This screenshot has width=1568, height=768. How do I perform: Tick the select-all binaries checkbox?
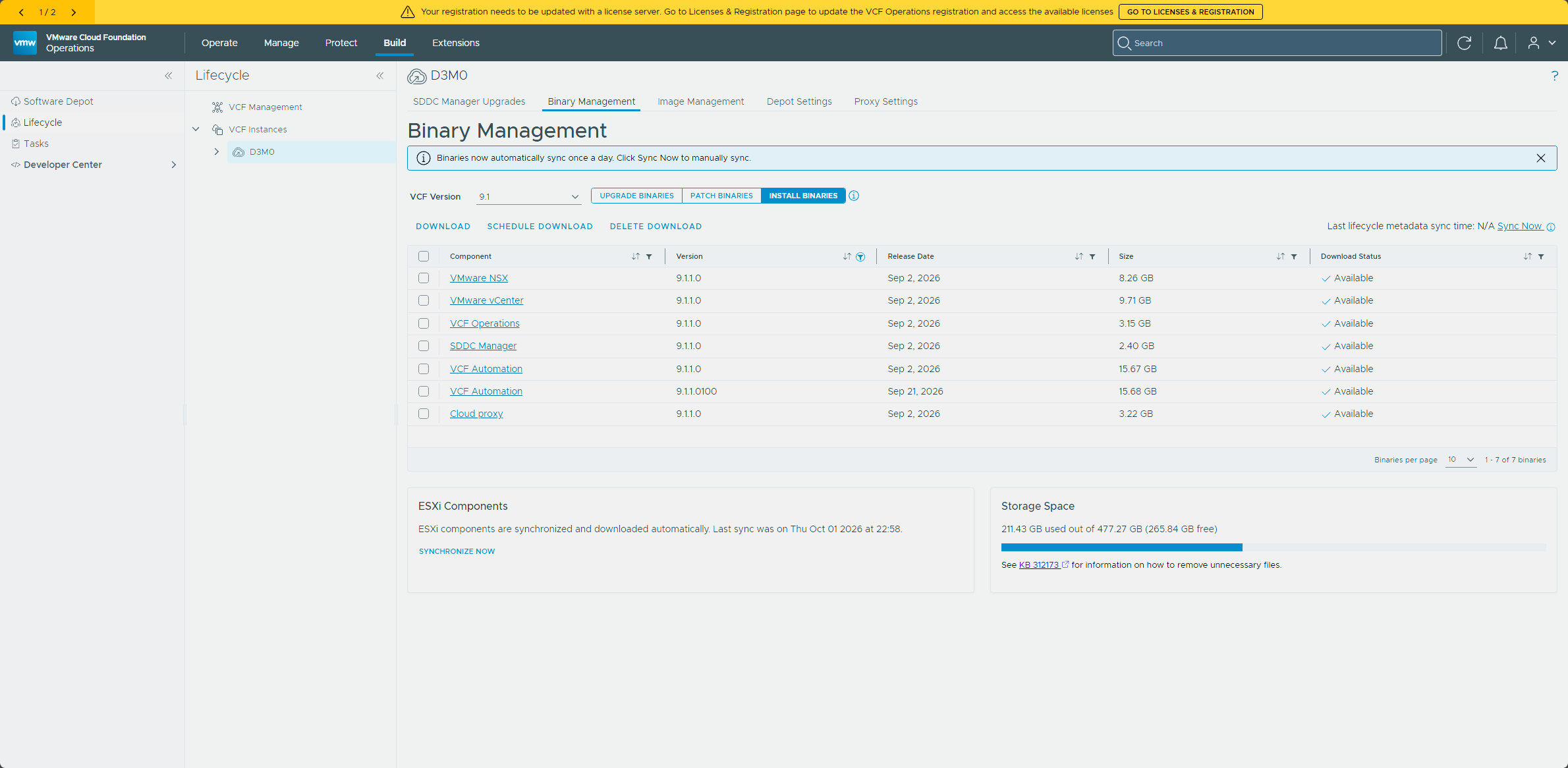point(424,256)
